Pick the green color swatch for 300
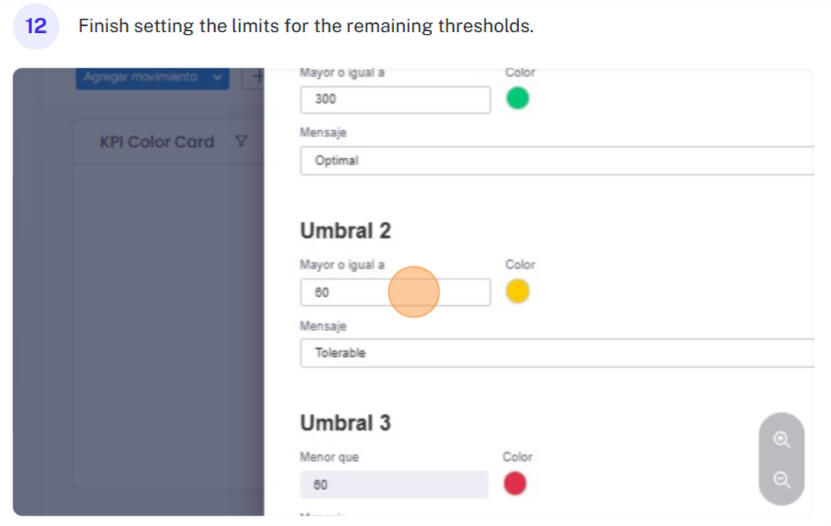Viewport: 831px width, 526px height. tap(517, 99)
